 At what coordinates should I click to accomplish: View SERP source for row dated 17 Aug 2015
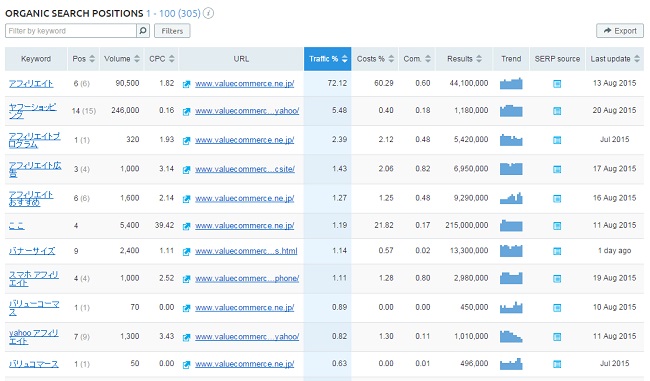557,170
